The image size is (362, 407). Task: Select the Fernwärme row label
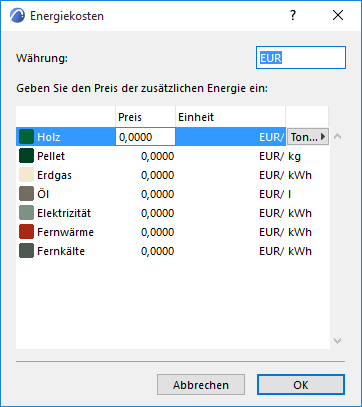(x=65, y=232)
